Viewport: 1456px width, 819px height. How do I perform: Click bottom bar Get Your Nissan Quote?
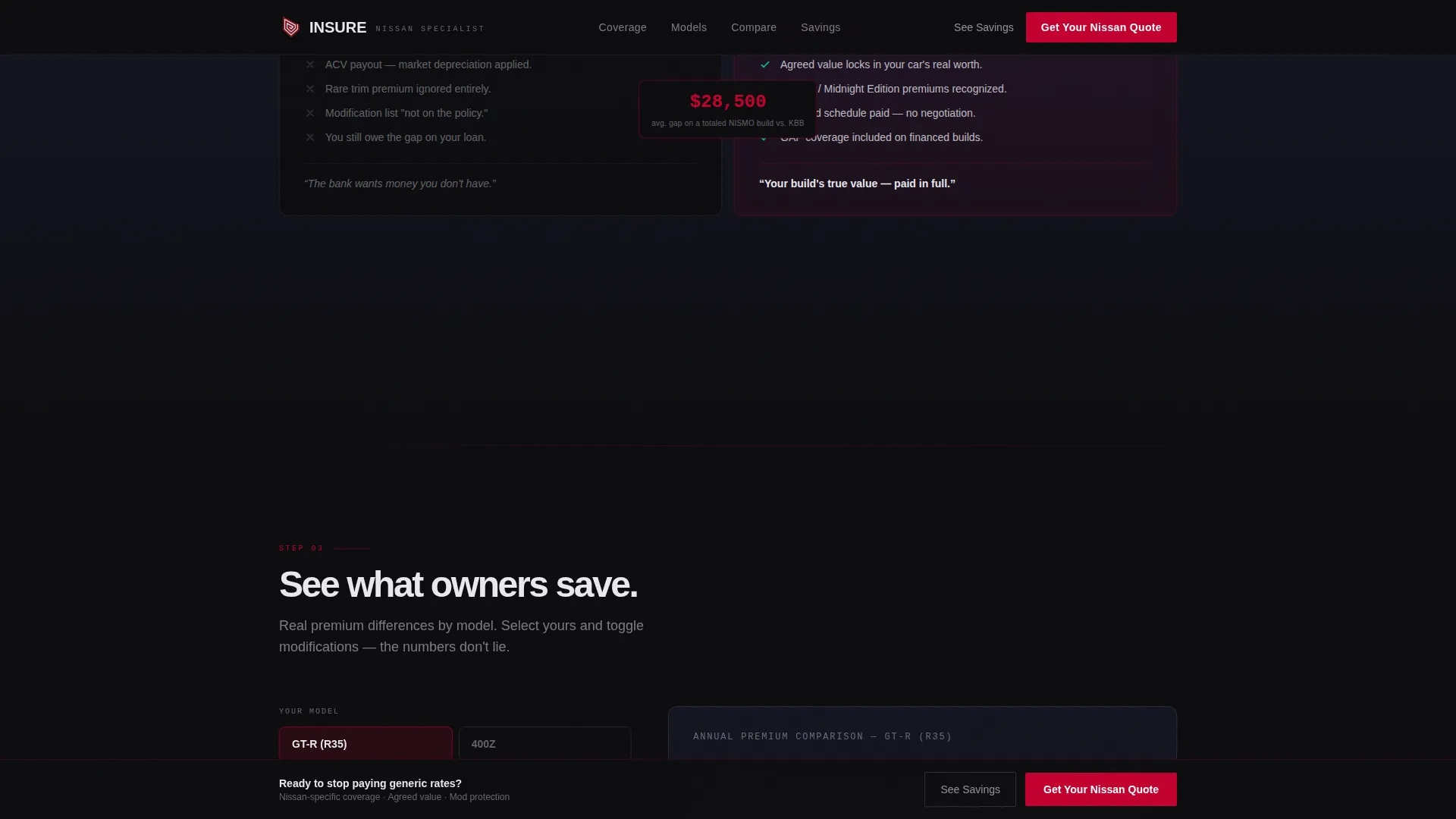pyautogui.click(x=1101, y=789)
